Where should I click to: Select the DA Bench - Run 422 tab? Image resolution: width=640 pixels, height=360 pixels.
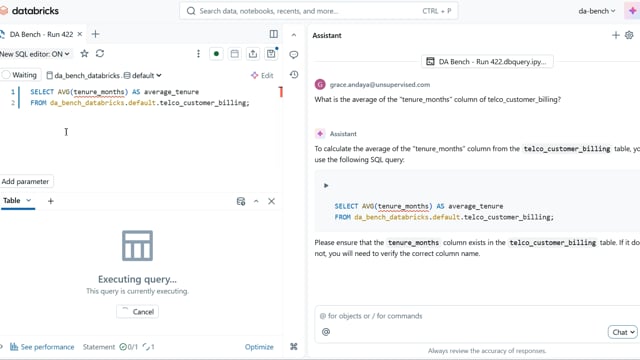41,34
